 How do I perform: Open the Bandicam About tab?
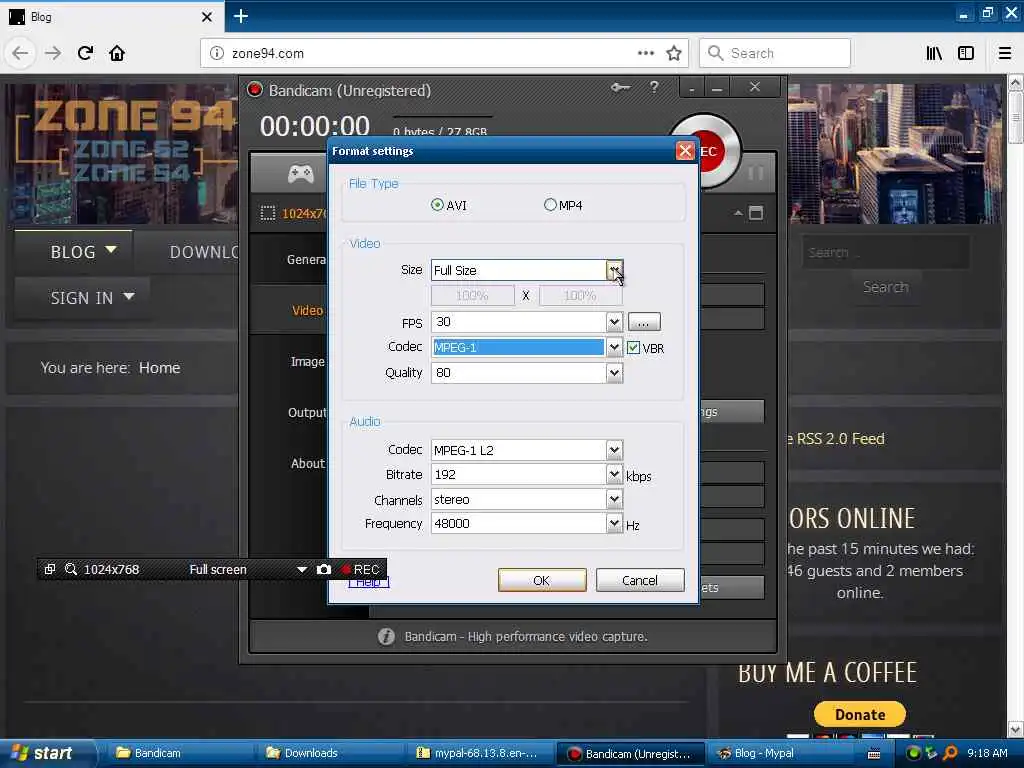pos(308,463)
